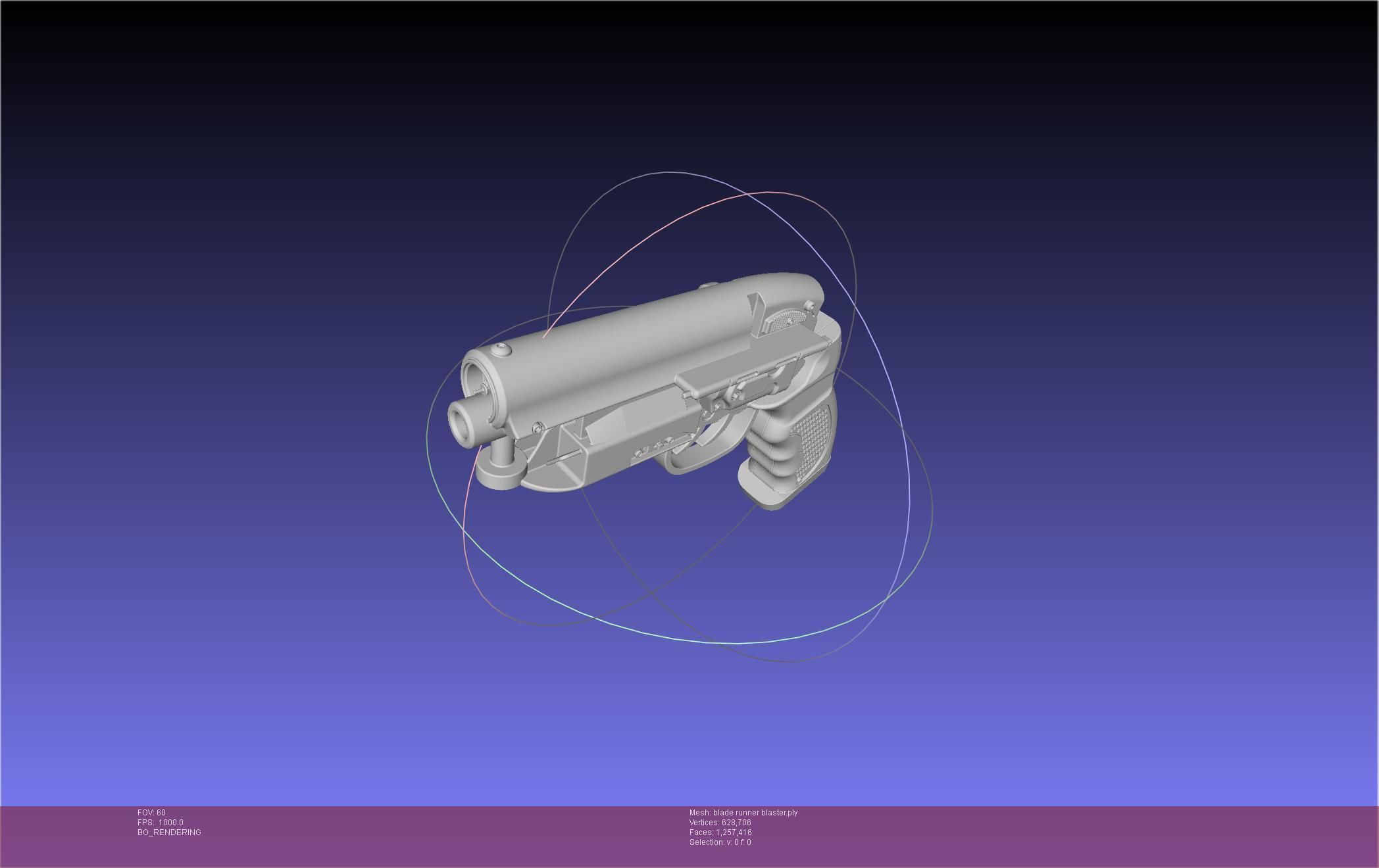Screen dimensions: 1379x868
Task: Click the FOV: 60 status text
Action: [x=151, y=813]
